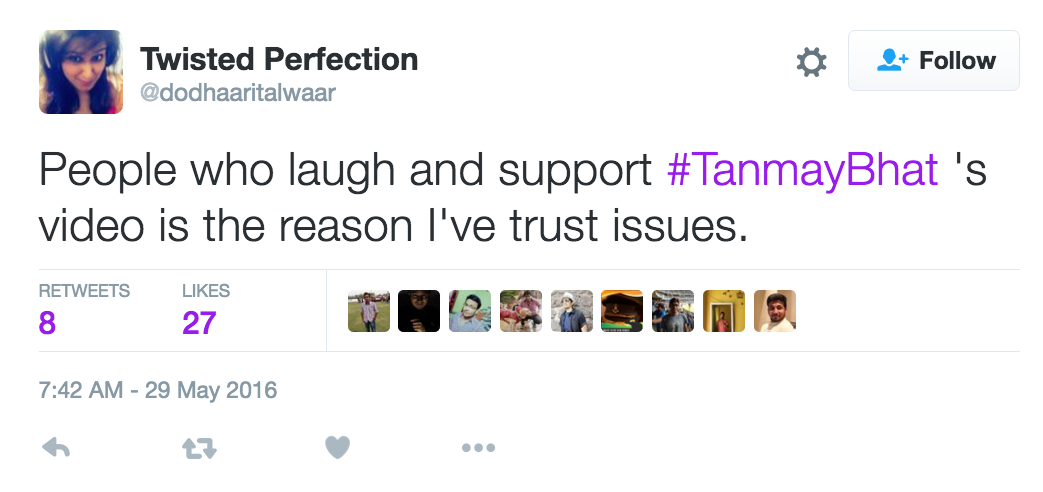View the 8 retweets list
Viewport: 1043px width, 492px height.
tap(48, 323)
